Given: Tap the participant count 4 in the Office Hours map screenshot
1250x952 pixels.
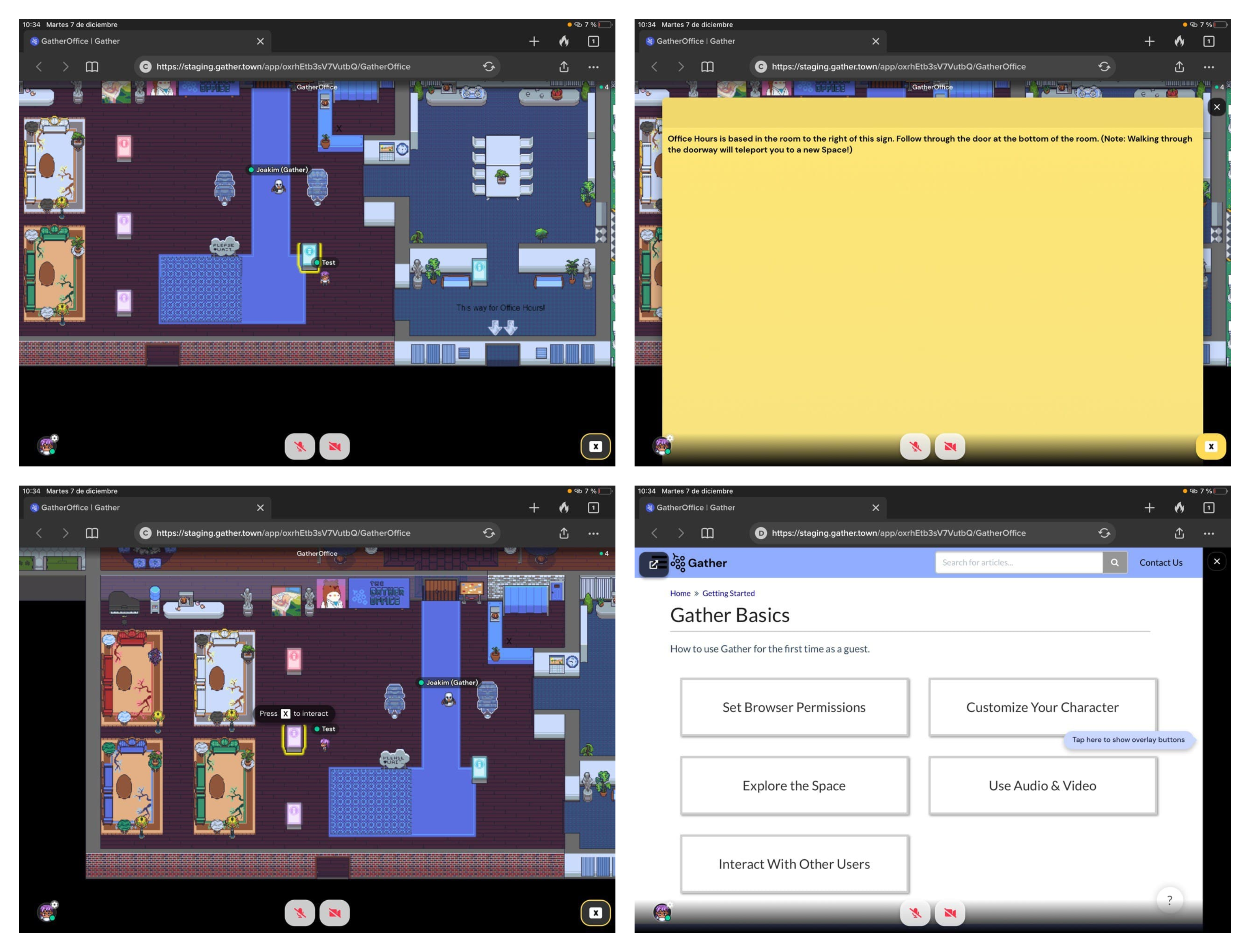Looking at the screenshot, I should (x=604, y=87).
